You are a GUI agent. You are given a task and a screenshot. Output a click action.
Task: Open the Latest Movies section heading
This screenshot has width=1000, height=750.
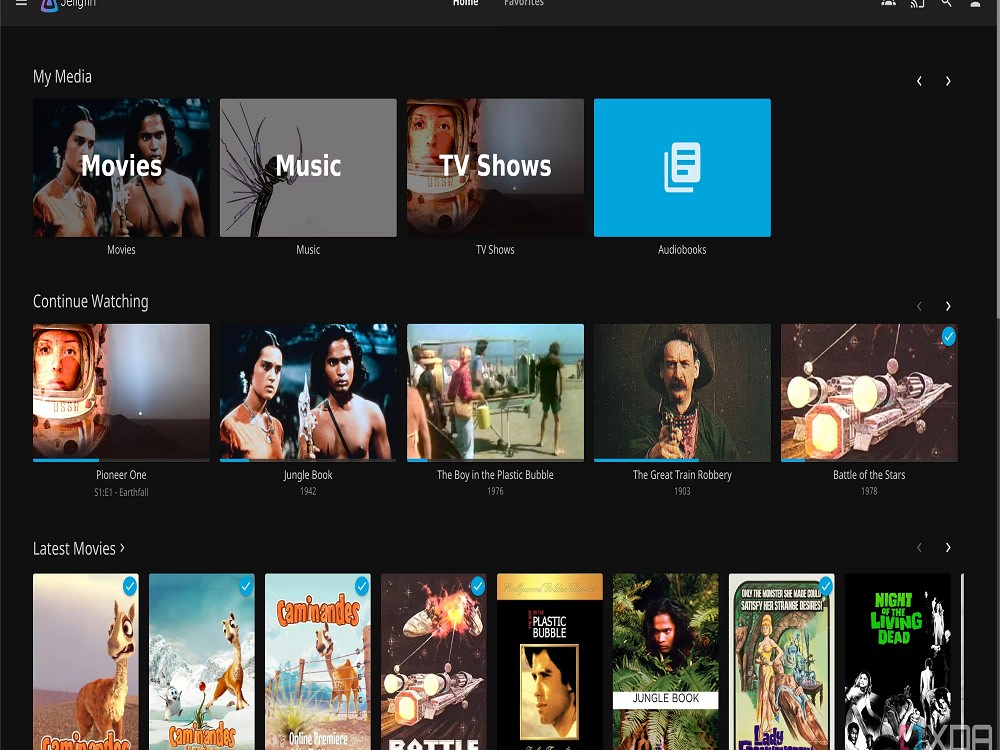78,548
